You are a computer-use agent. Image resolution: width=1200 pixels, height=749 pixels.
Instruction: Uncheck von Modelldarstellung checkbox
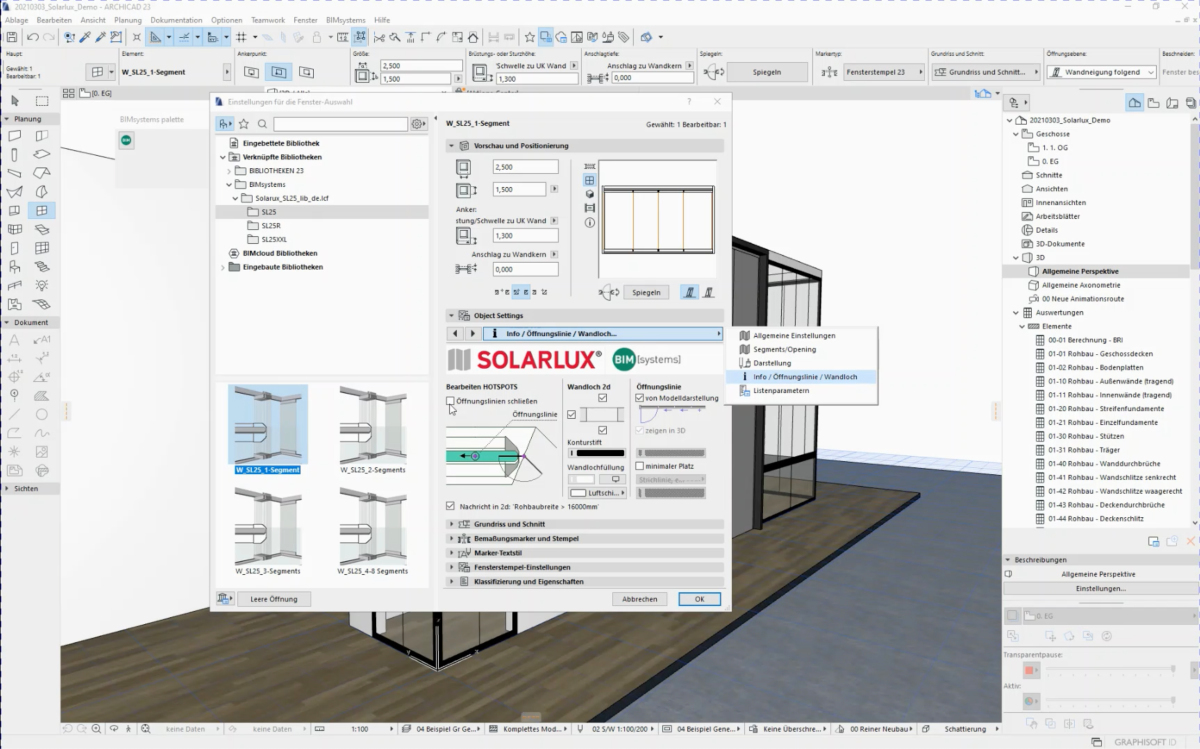click(640, 397)
